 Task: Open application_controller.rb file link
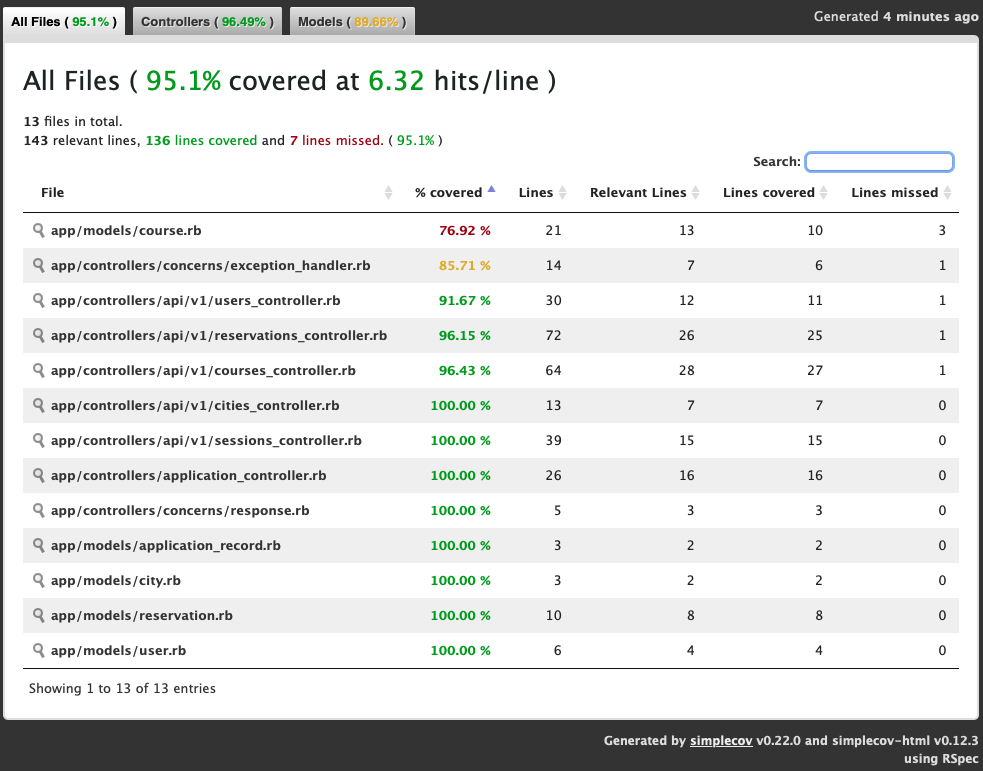click(189, 476)
